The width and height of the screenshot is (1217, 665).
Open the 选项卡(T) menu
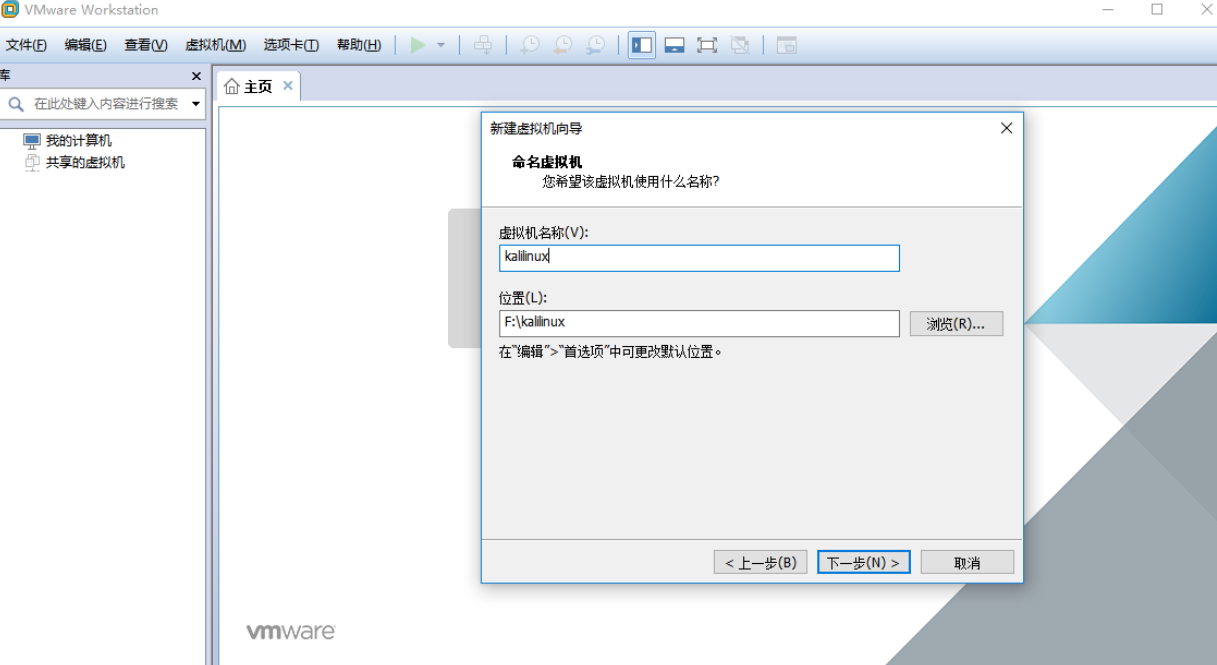point(291,45)
